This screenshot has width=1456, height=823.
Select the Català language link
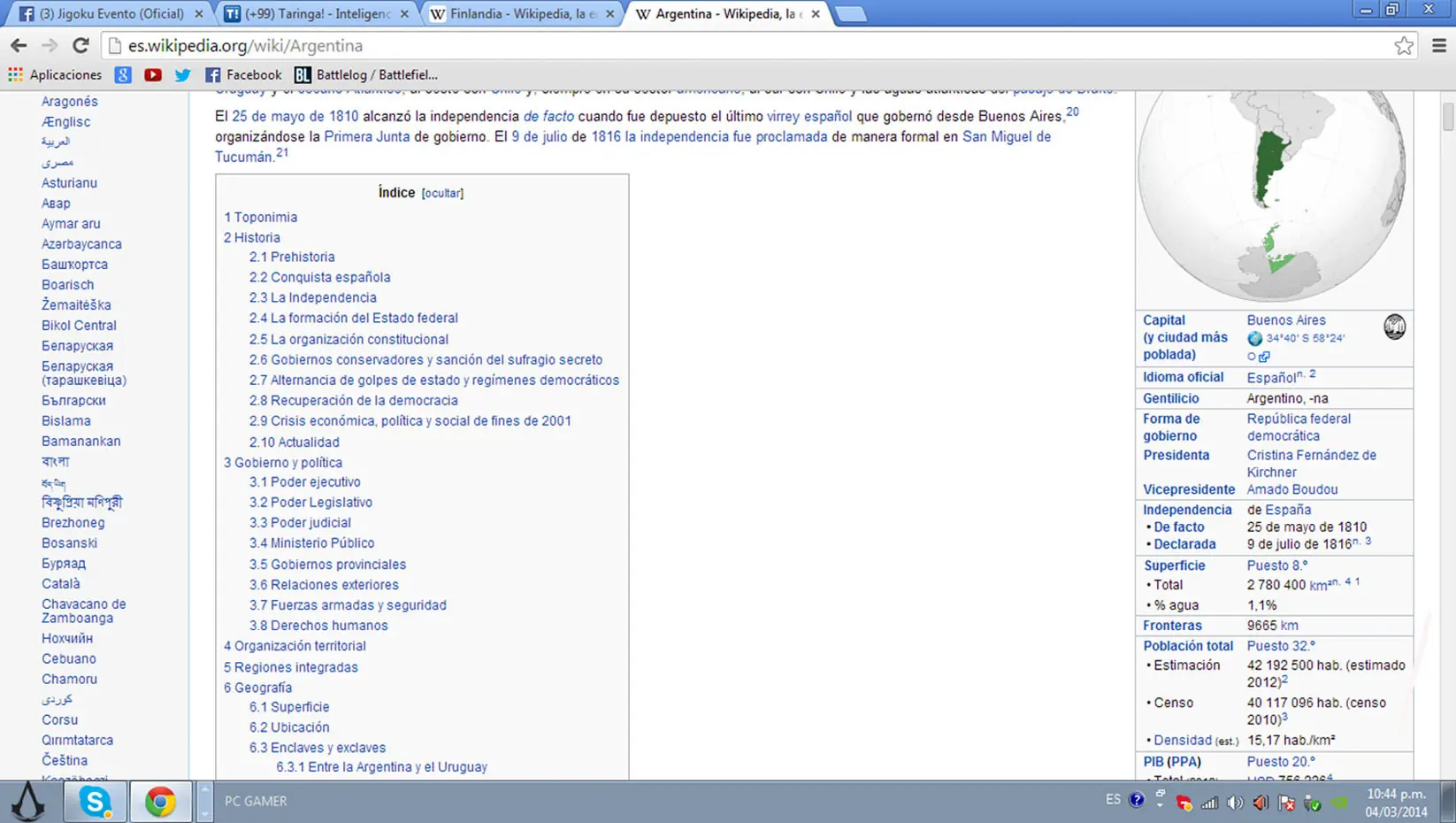tap(61, 584)
